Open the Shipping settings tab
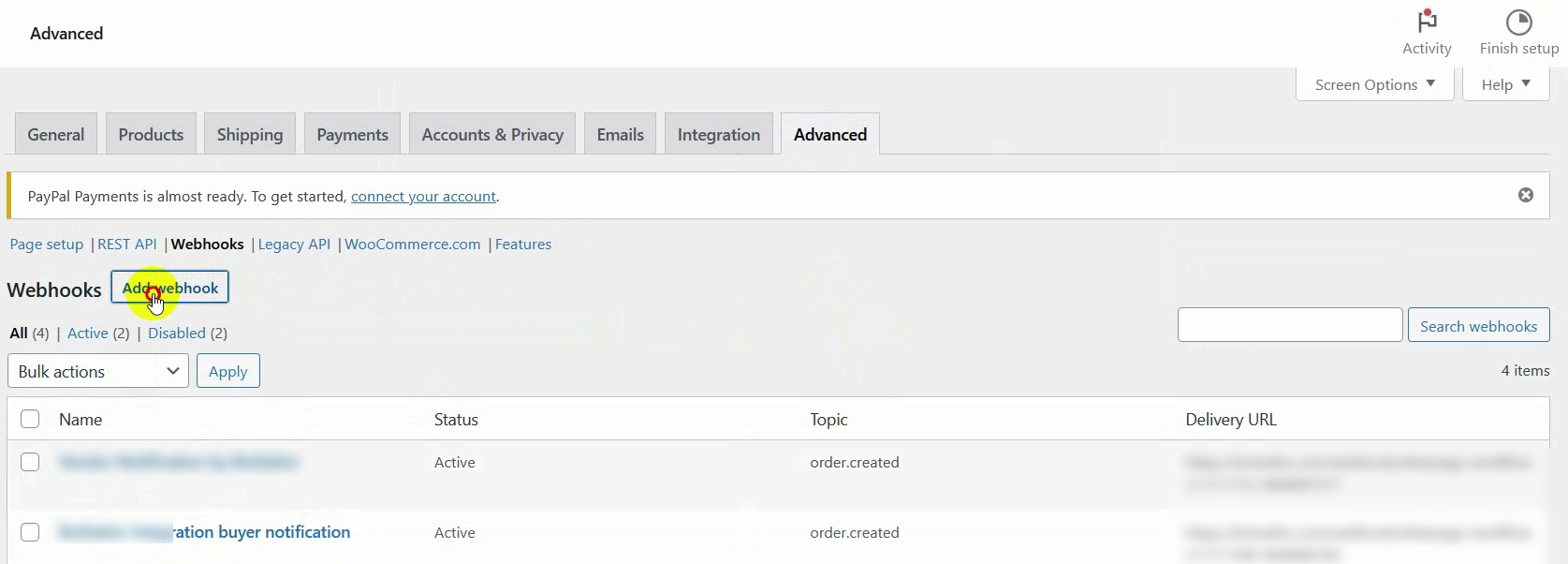 [250, 134]
